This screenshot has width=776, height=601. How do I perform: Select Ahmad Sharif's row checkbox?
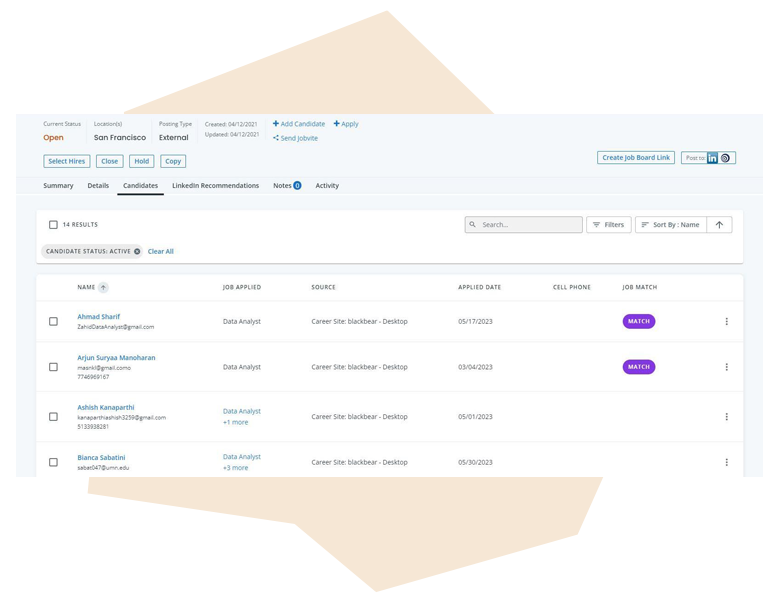[54, 322]
